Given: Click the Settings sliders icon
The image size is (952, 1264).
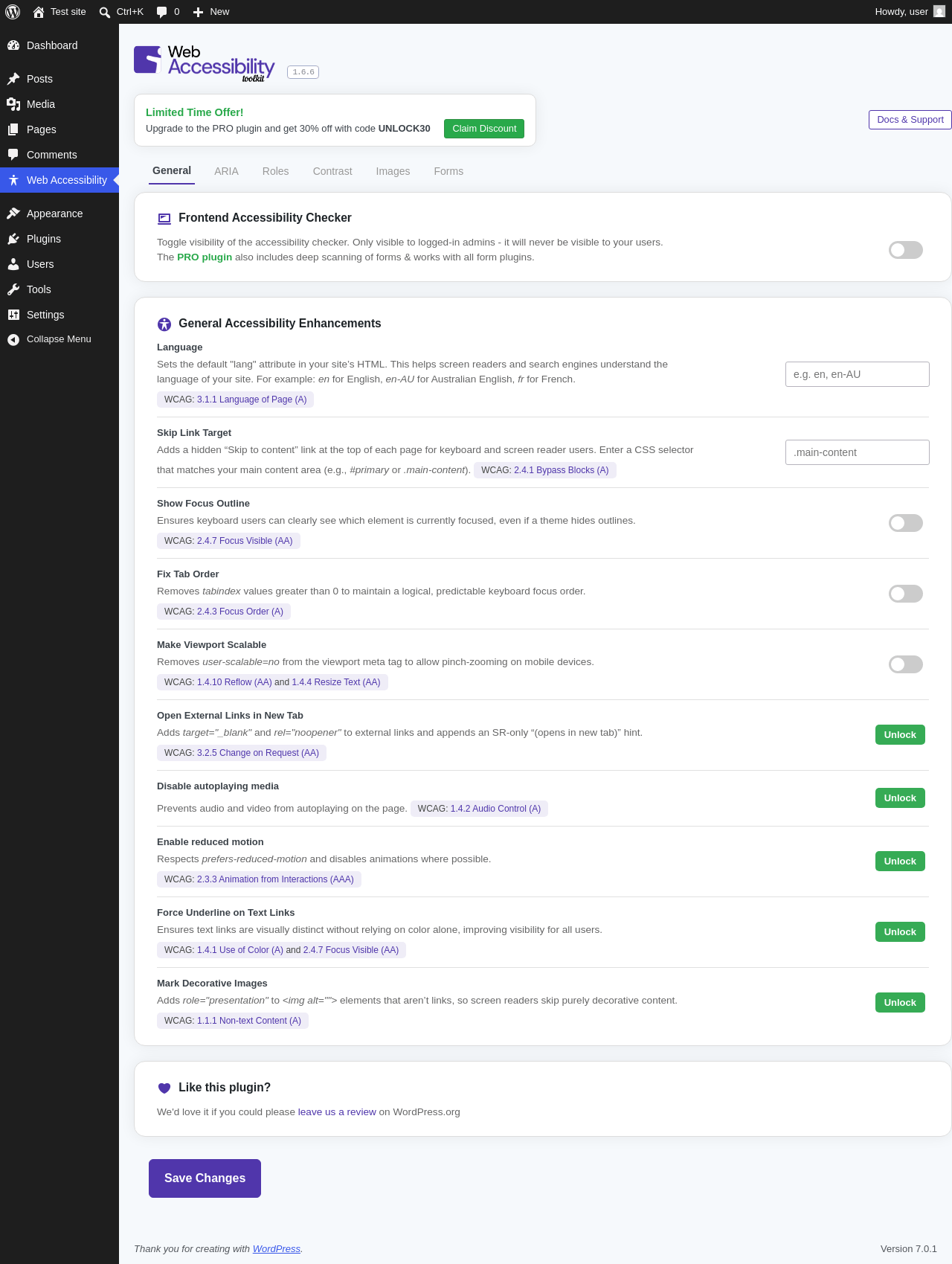Looking at the screenshot, I should click(13, 315).
